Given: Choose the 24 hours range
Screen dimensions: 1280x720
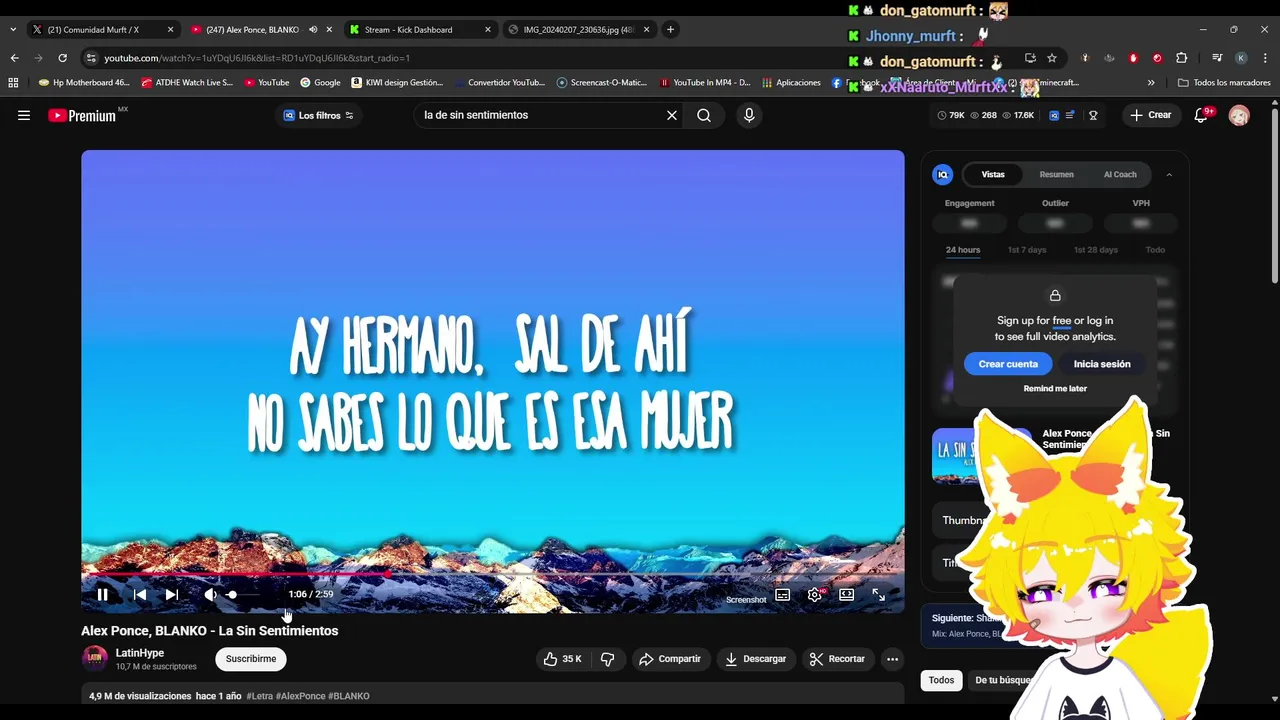Looking at the screenshot, I should click(963, 250).
